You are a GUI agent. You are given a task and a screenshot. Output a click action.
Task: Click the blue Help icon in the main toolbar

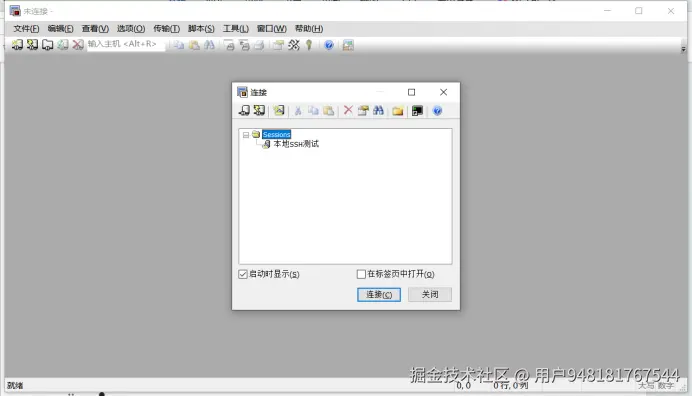click(329, 45)
